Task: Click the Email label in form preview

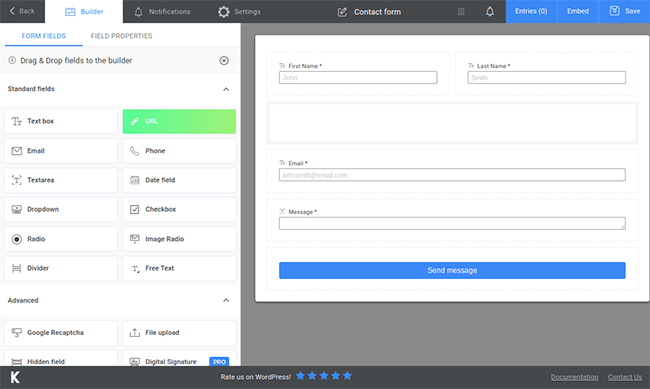Action: coord(298,163)
